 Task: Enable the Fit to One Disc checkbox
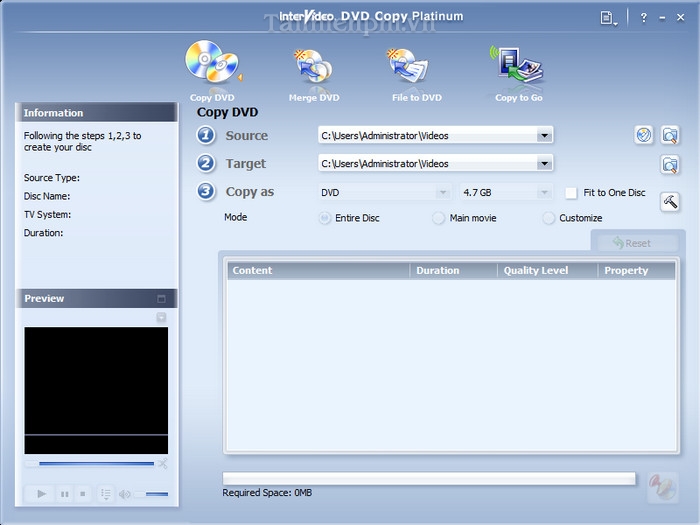coord(571,192)
